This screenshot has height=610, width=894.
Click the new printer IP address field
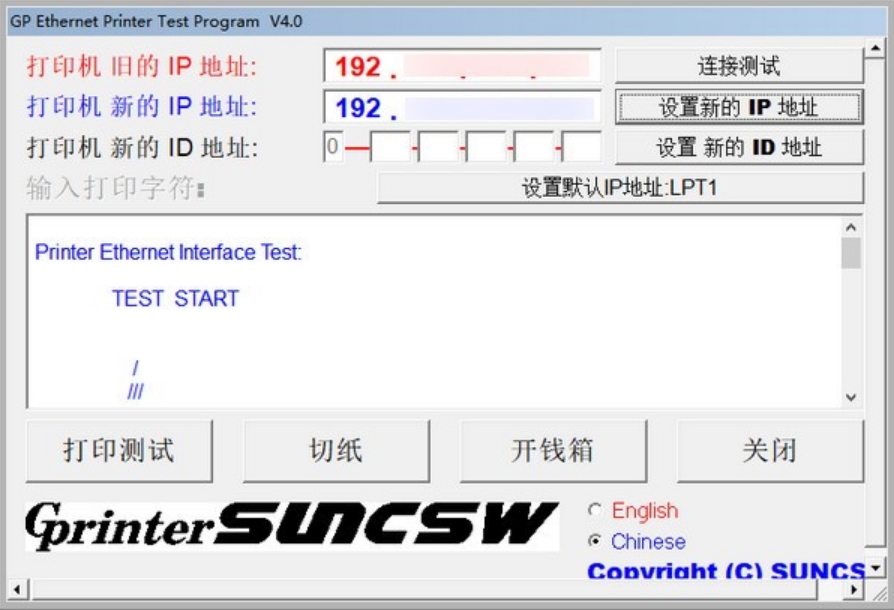(x=462, y=107)
